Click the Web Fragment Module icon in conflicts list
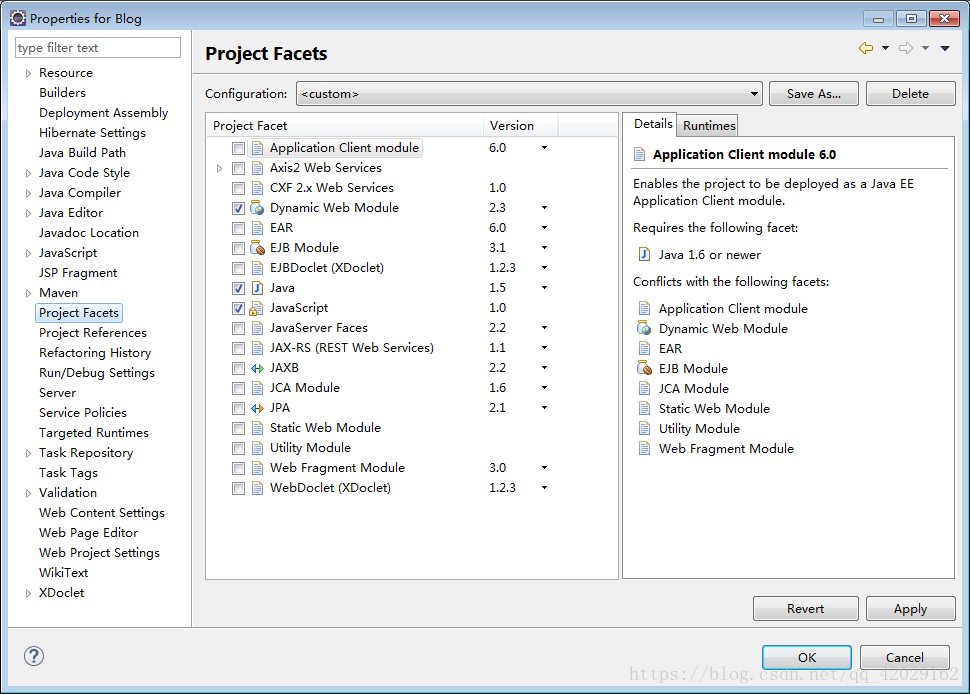970x694 pixels. 644,448
